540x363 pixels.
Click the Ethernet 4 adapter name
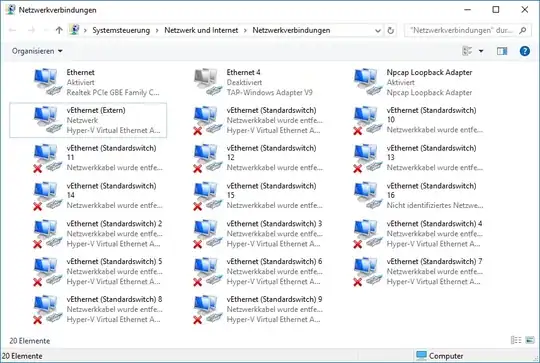tap(243, 72)
